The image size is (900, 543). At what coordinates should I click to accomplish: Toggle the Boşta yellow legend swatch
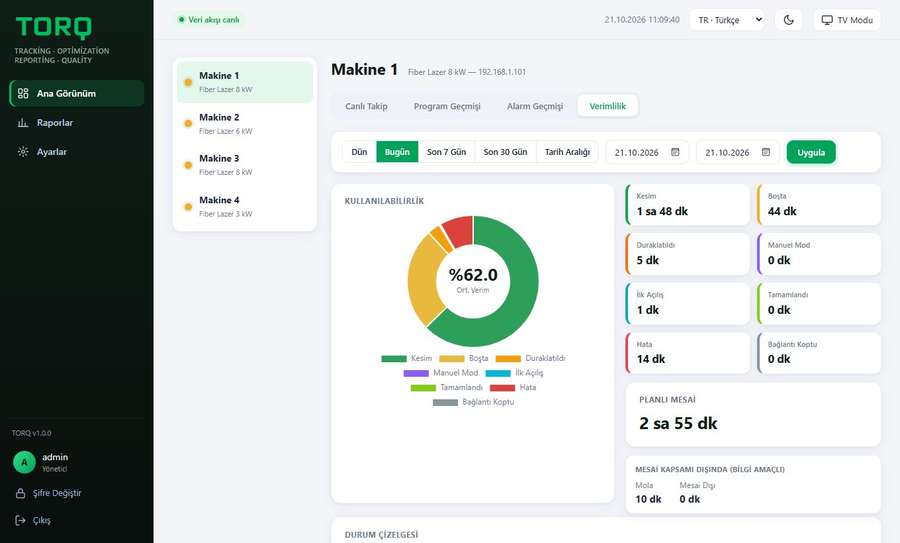(452, 359)
